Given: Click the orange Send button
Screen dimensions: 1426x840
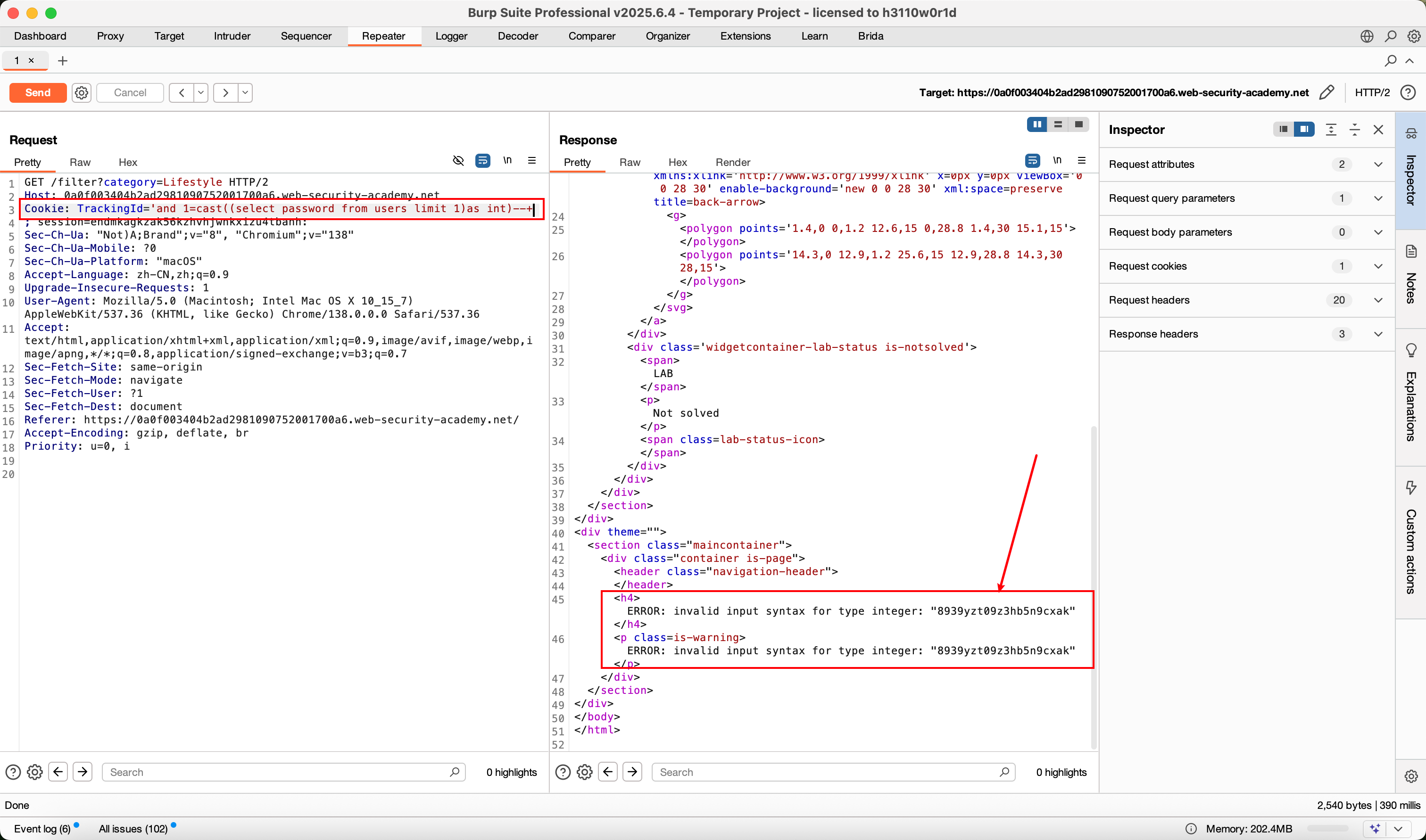Looking at the screenshot, I should click(x=38, y=92).
